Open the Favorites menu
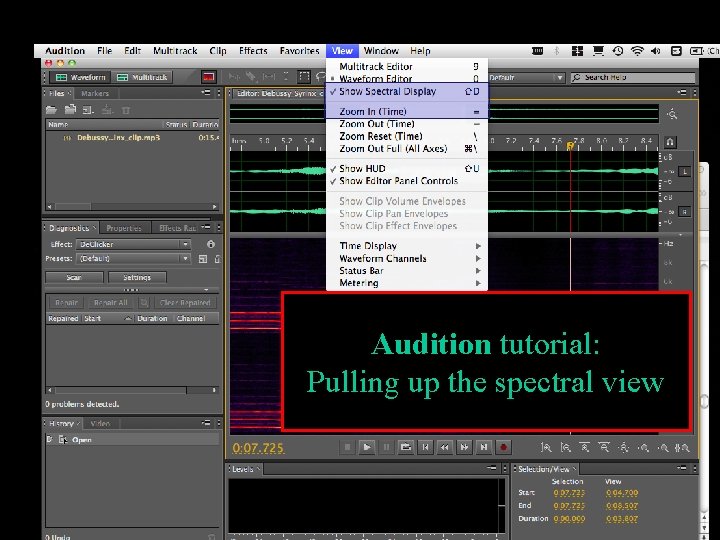Screen dimensions: 720x540 299,51
